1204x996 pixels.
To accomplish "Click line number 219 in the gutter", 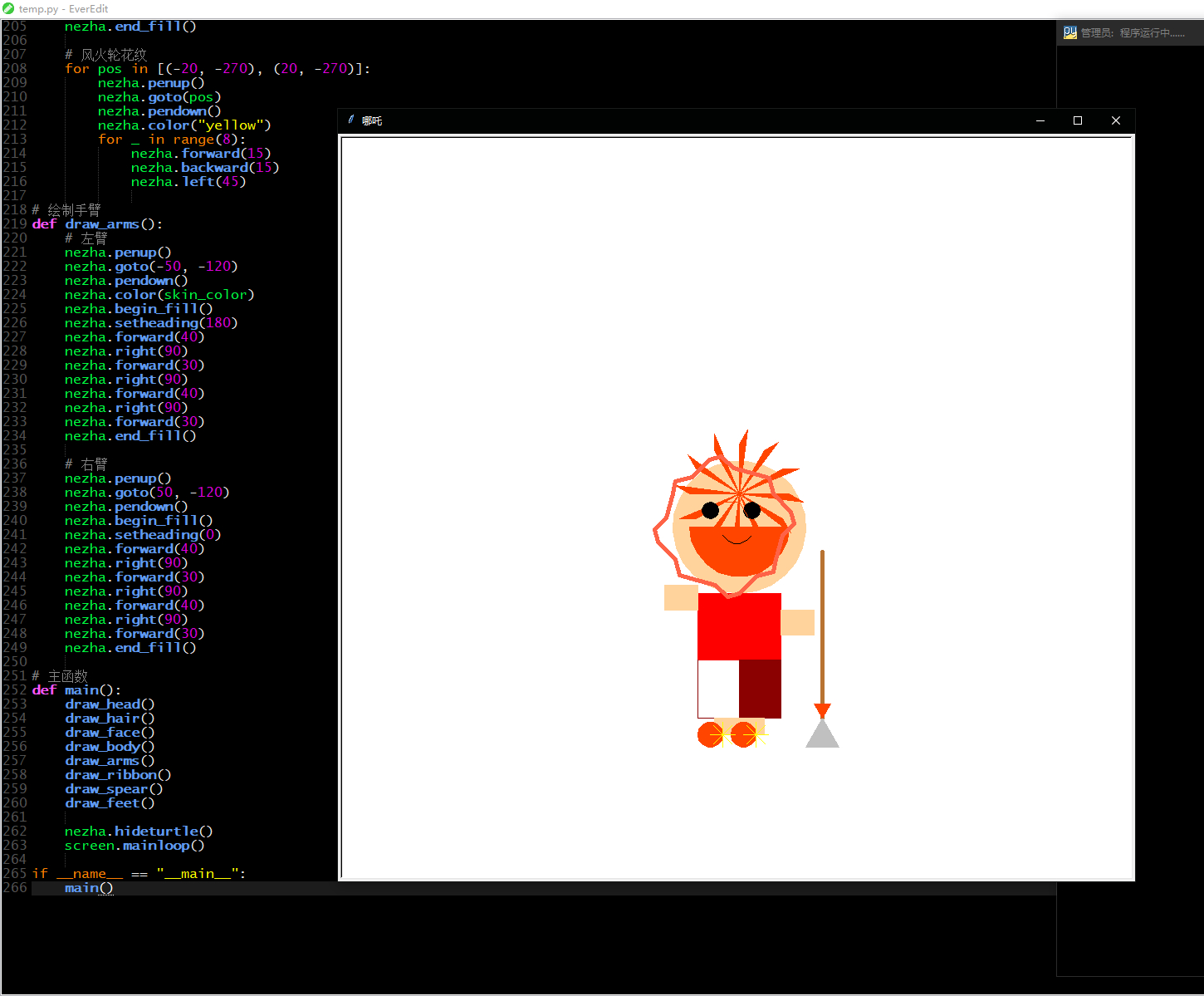I will [x=15, y=224].
